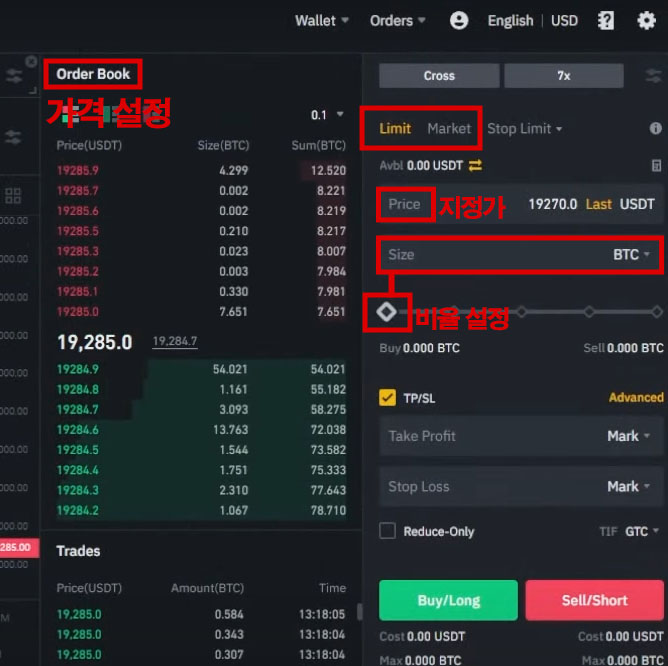Open the help guide icon in header
The width and height of the screenshot is (668, 666).
tap(606, 20)
